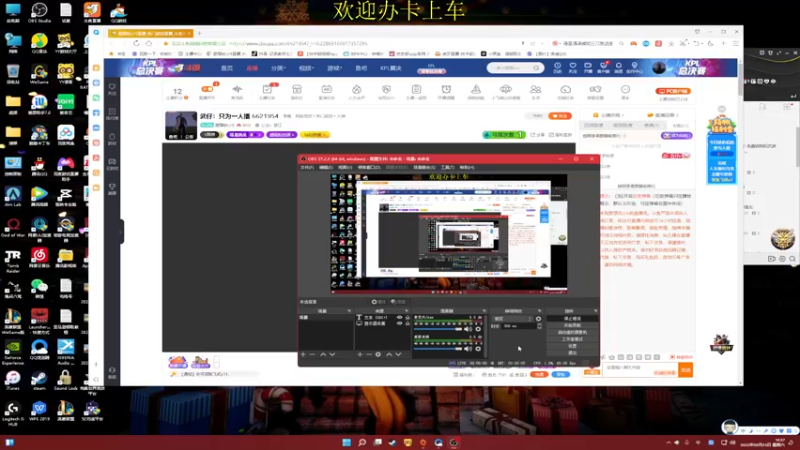Pop out the Controls dock panel

click(595, 311)
